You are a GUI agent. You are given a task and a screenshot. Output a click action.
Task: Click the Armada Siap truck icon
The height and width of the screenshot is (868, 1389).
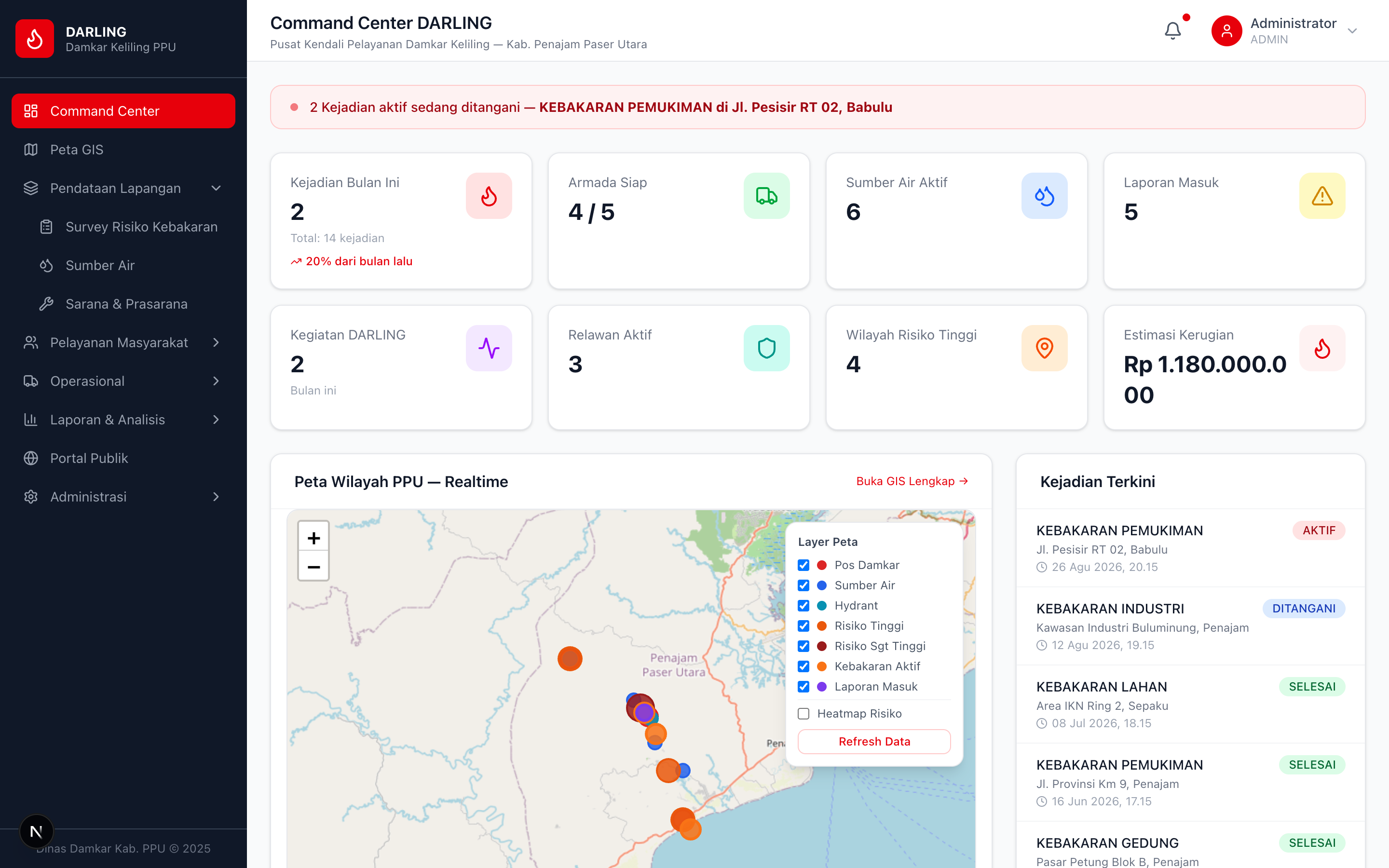coord(766,196)
